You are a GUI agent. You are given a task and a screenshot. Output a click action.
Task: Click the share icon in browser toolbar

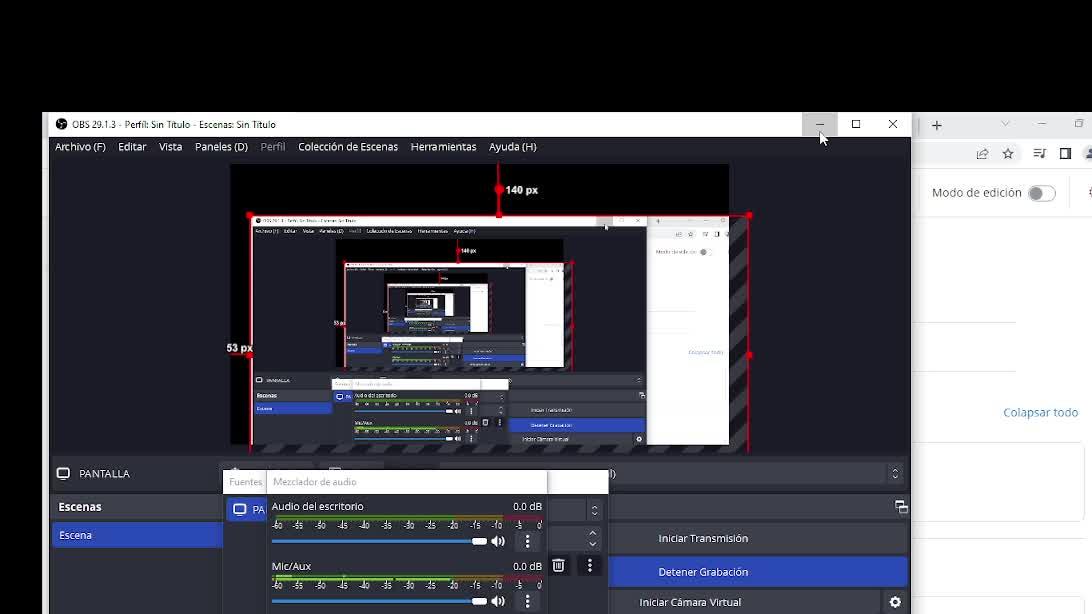point(982,154)
